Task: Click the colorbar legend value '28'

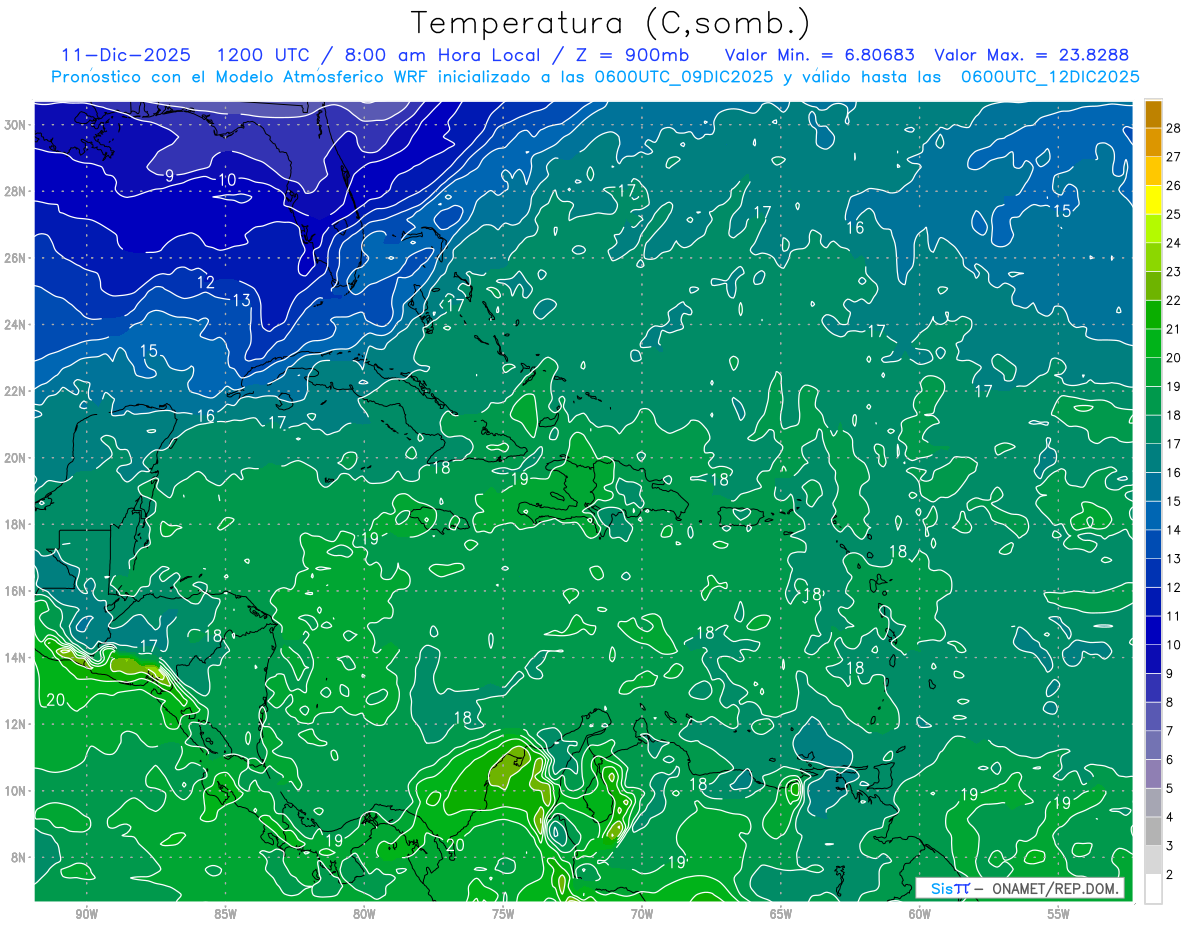Action: pos(1173,128)
